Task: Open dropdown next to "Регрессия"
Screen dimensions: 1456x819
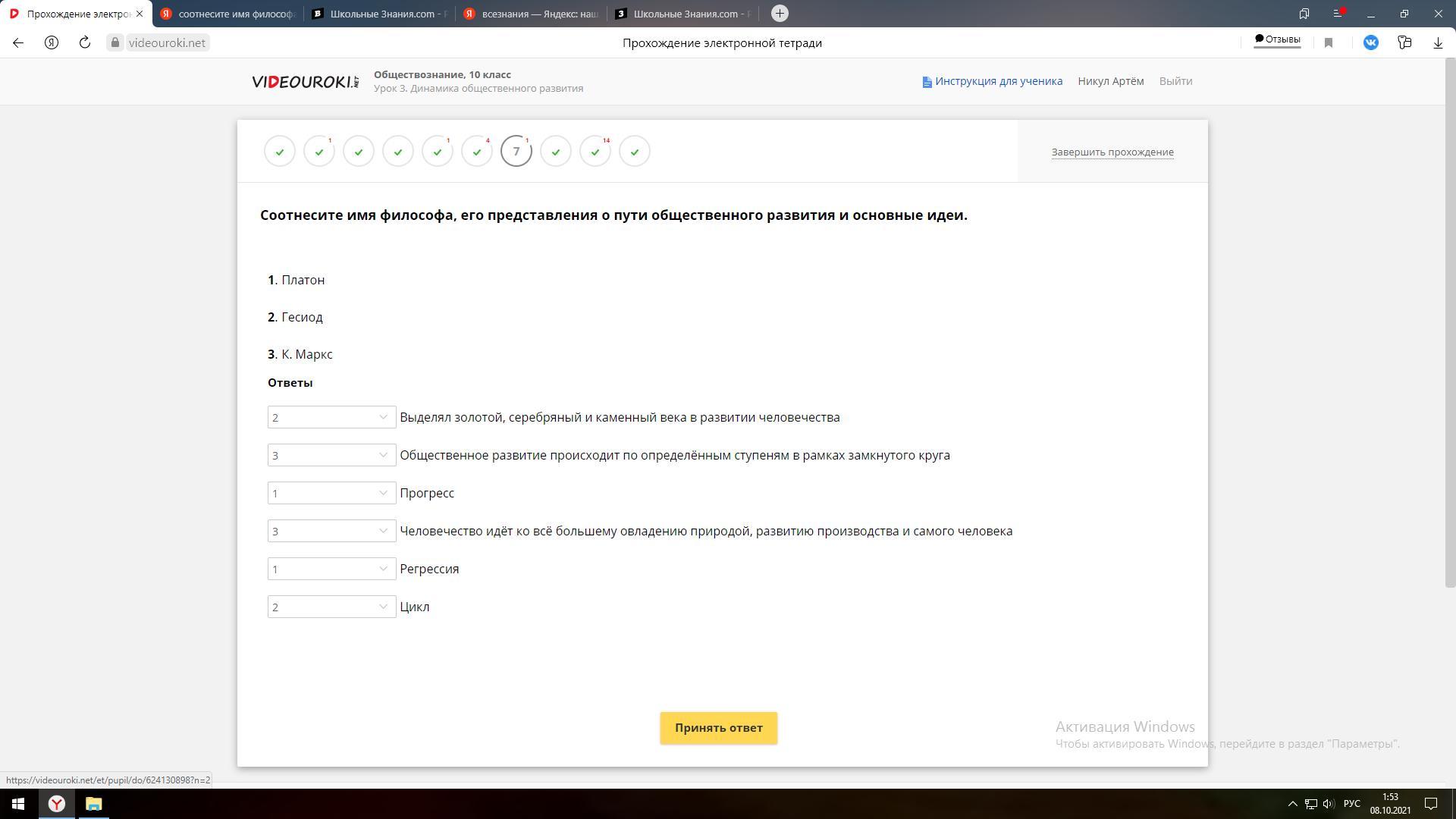Action: pyautogui.click(x=331, y=569)
